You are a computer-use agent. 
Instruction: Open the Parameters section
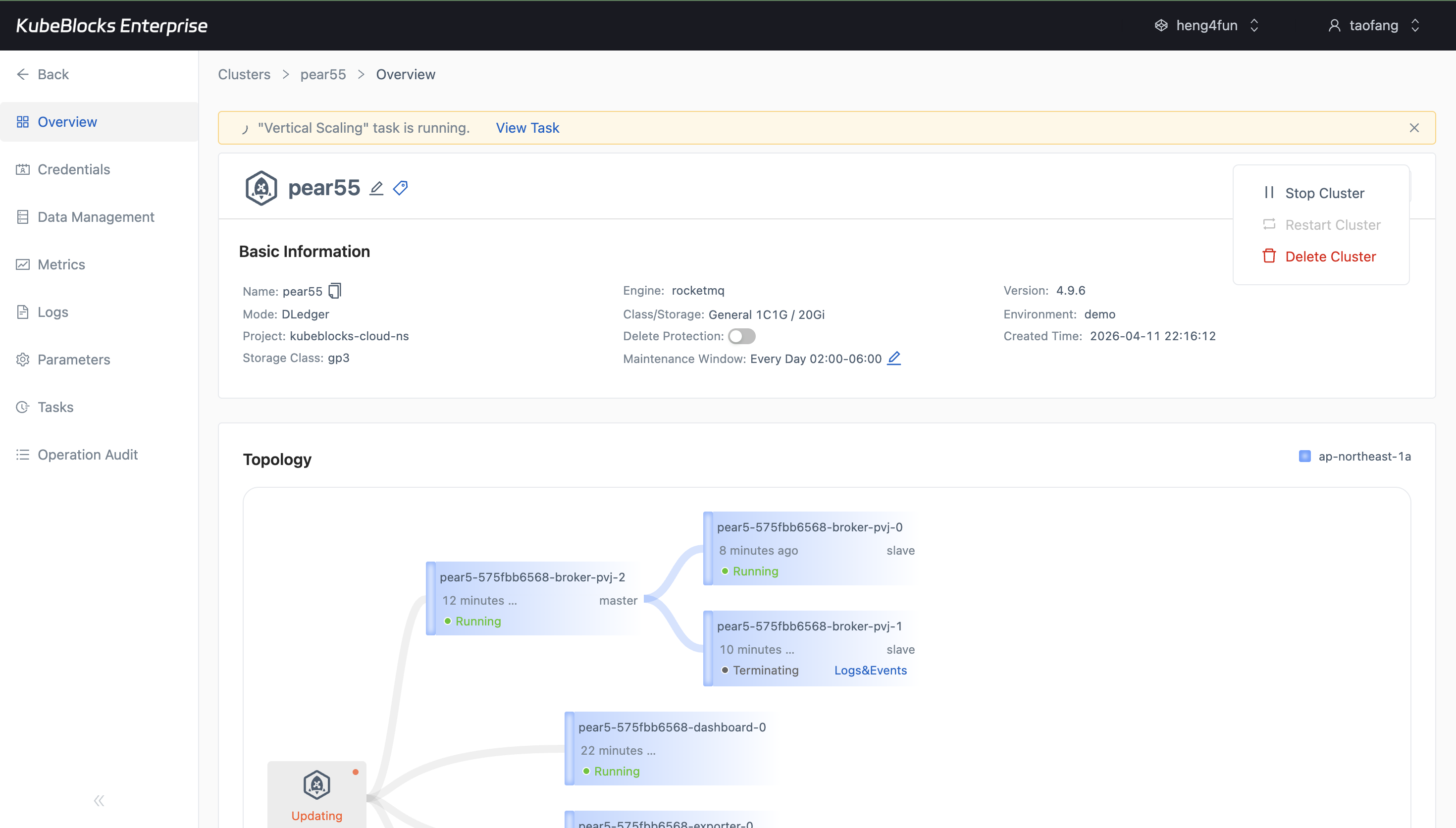74,360
